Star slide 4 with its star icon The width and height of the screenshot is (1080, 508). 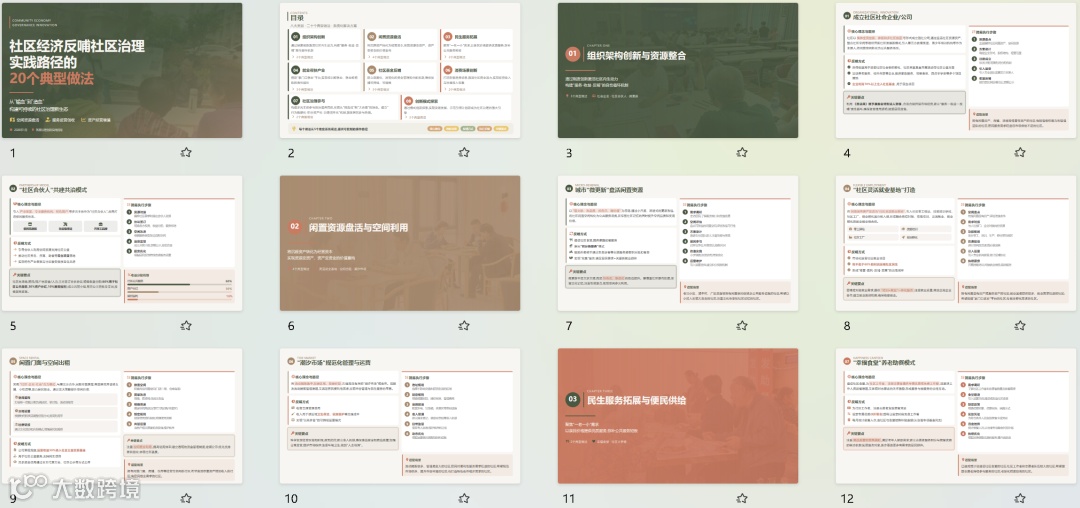pyautogui.click(x=1019, y=153)
